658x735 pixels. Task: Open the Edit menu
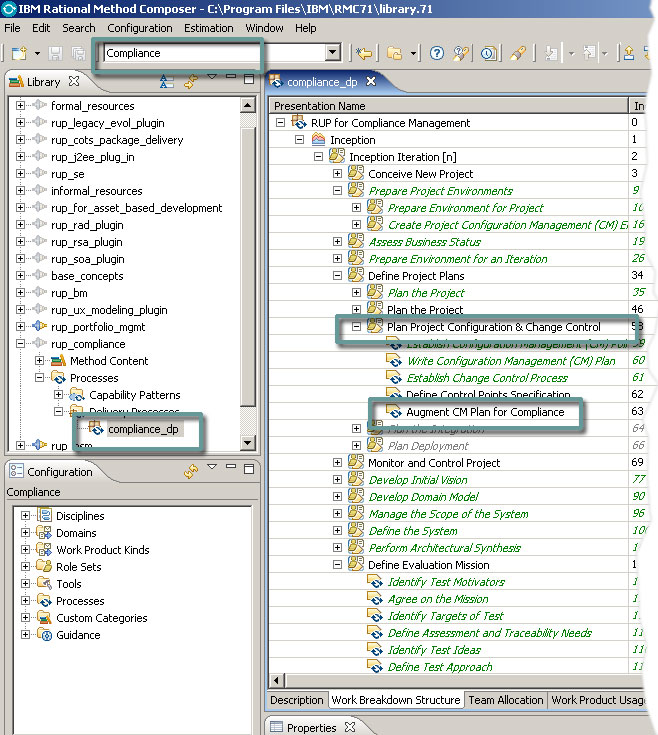(41, 28)
